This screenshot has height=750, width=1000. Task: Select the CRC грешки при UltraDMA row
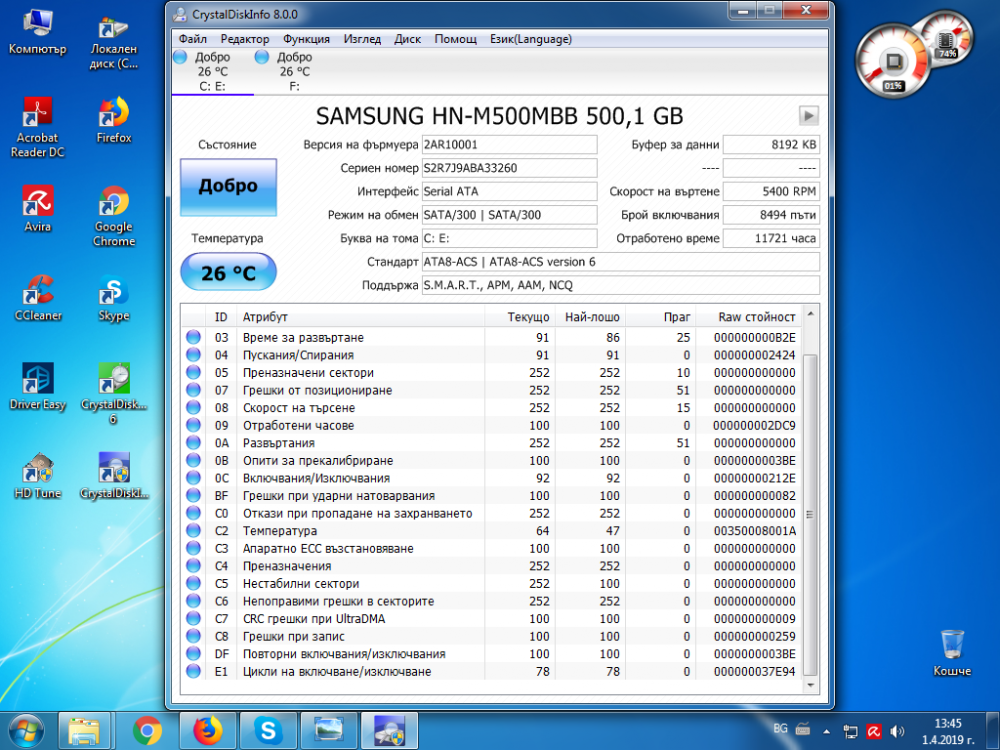(491, 619)
